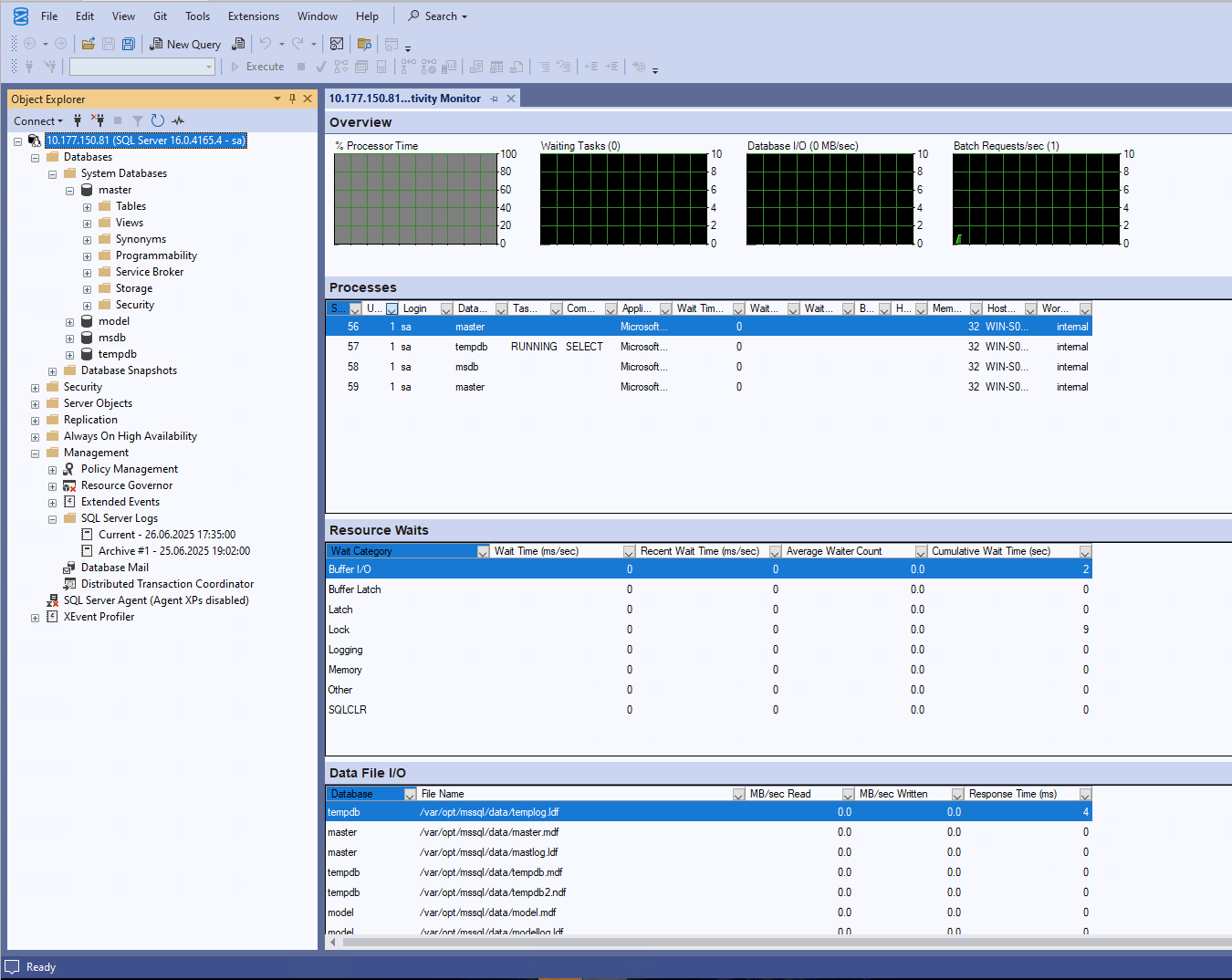Click the Save All toolbar icon
Screen dimensions: 1232x980
pyautogui.click(x=129, y=44)
